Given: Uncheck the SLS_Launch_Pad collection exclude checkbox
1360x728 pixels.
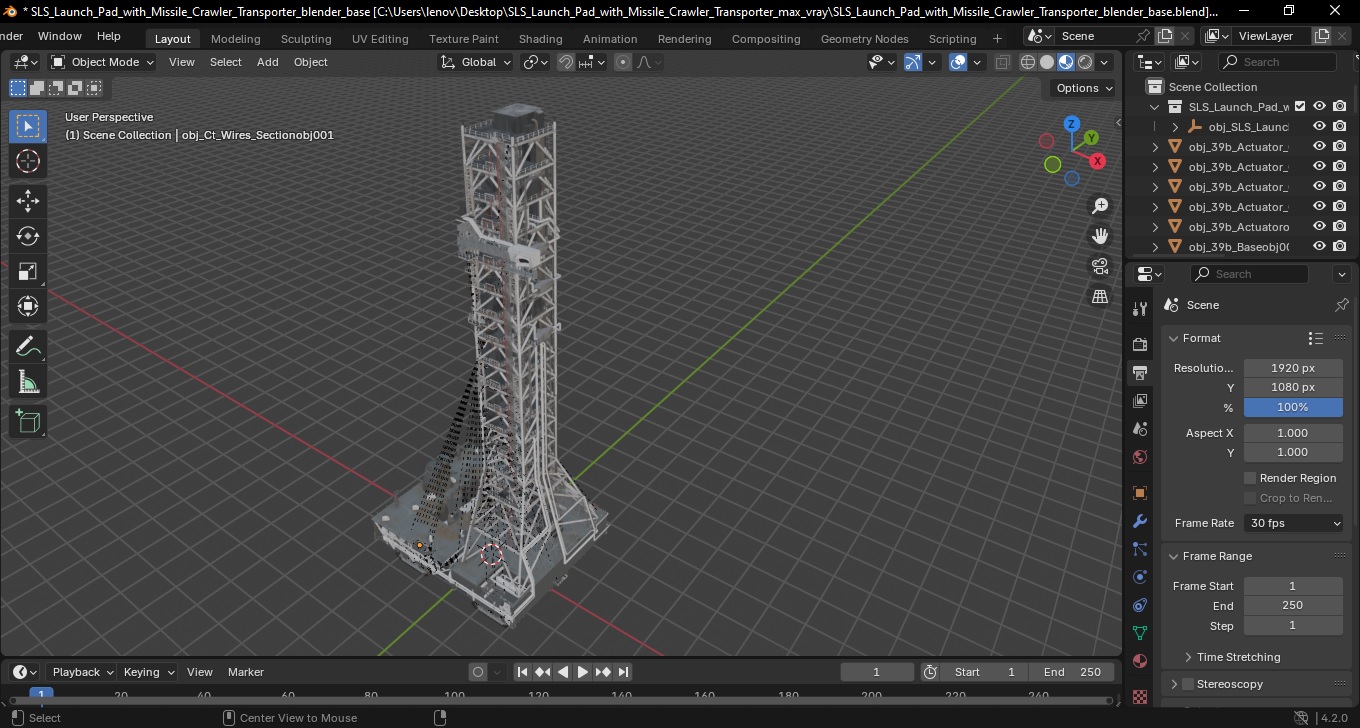Looking at the screenshot, I should point(1300,106).
